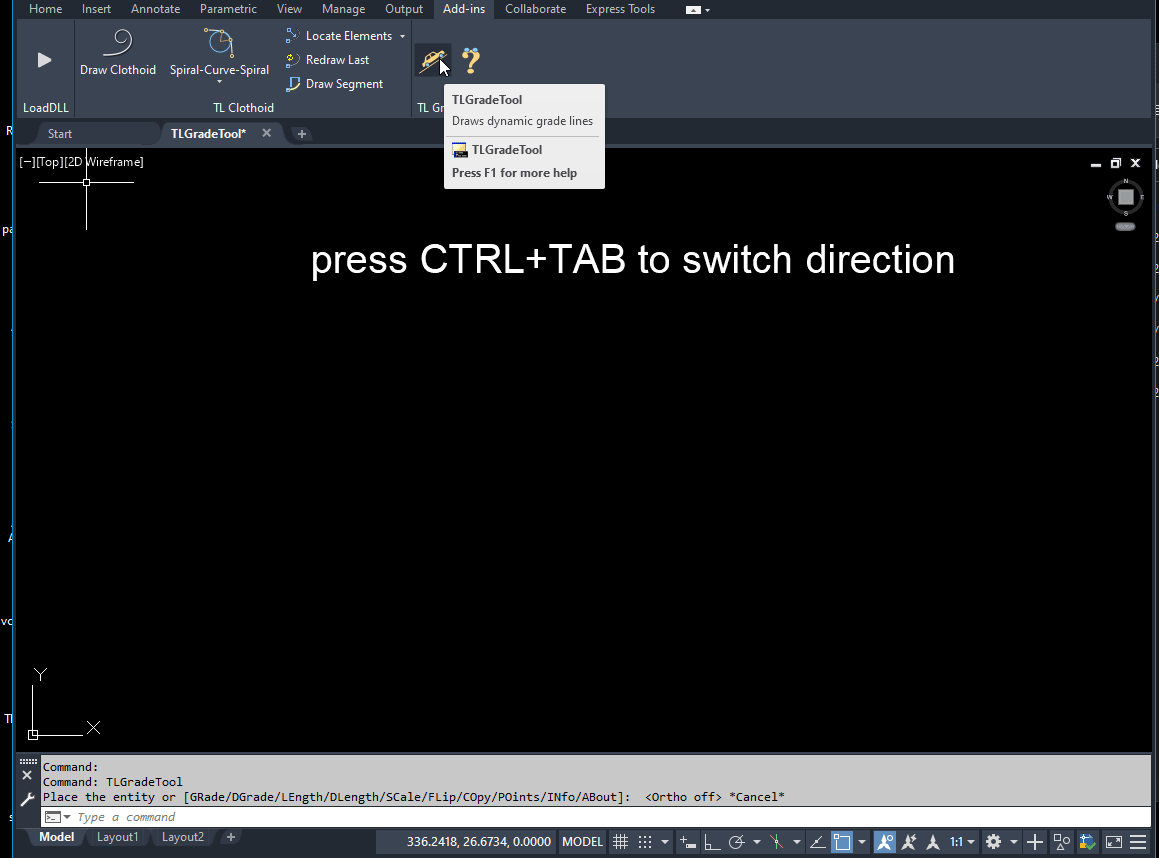Open the Manage ribbon tab
The image size is (1159, 858).
pyautogui.click(x=343, y=9)
